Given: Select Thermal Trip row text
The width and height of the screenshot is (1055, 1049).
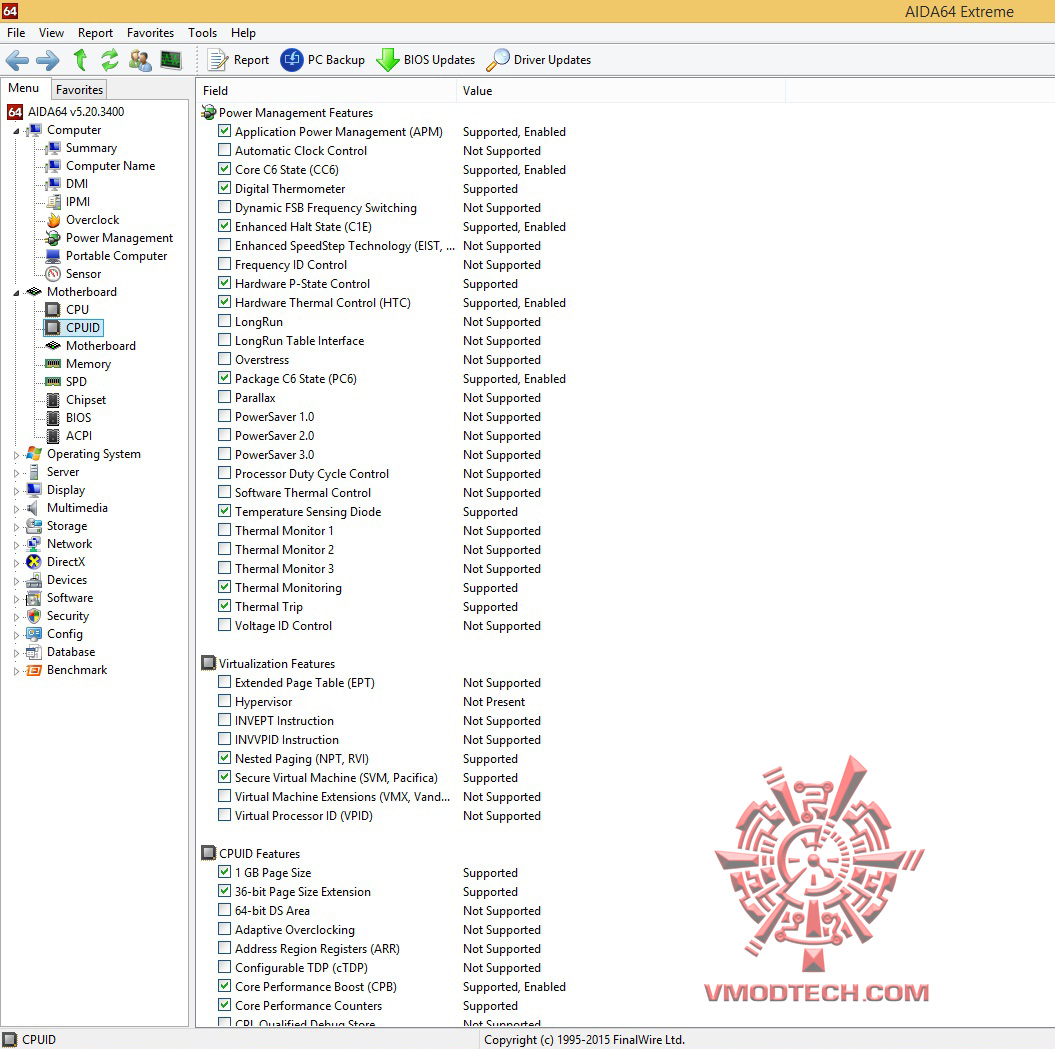Looking at the screenshot, I should click(269, 607).
